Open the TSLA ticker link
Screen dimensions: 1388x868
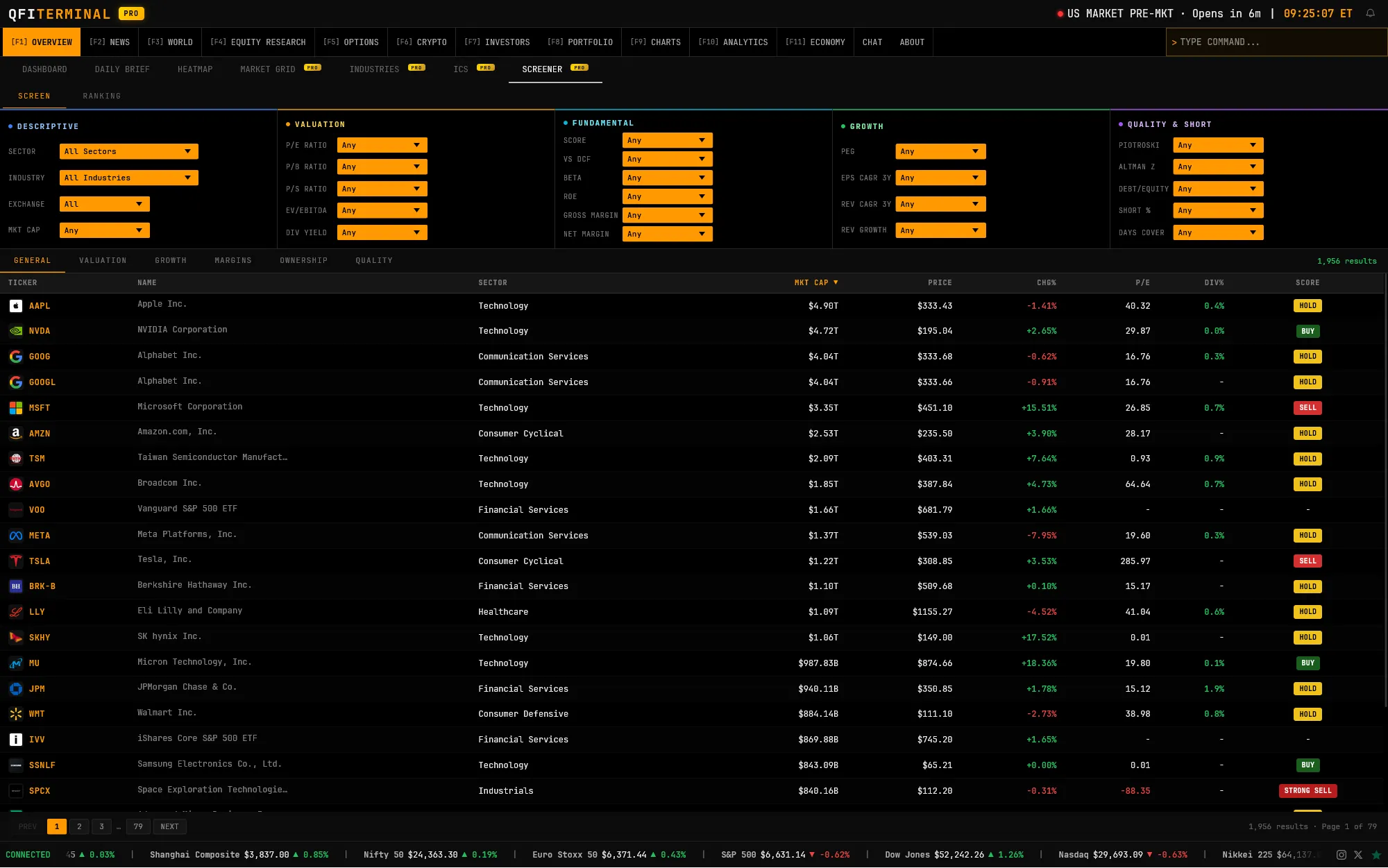(x=40, y=561)
